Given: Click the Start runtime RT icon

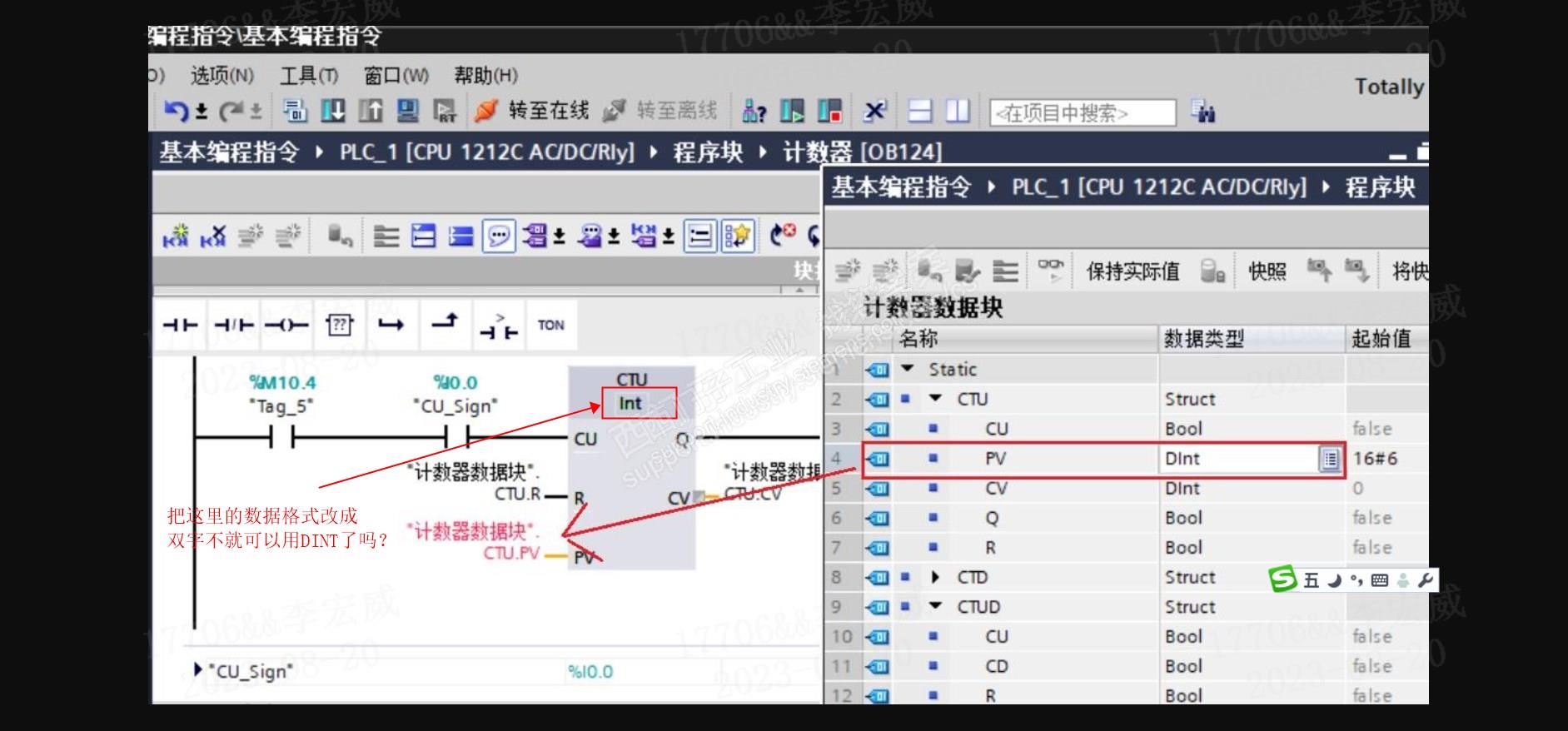Looking at the screenshot, I should pos(446,110).
